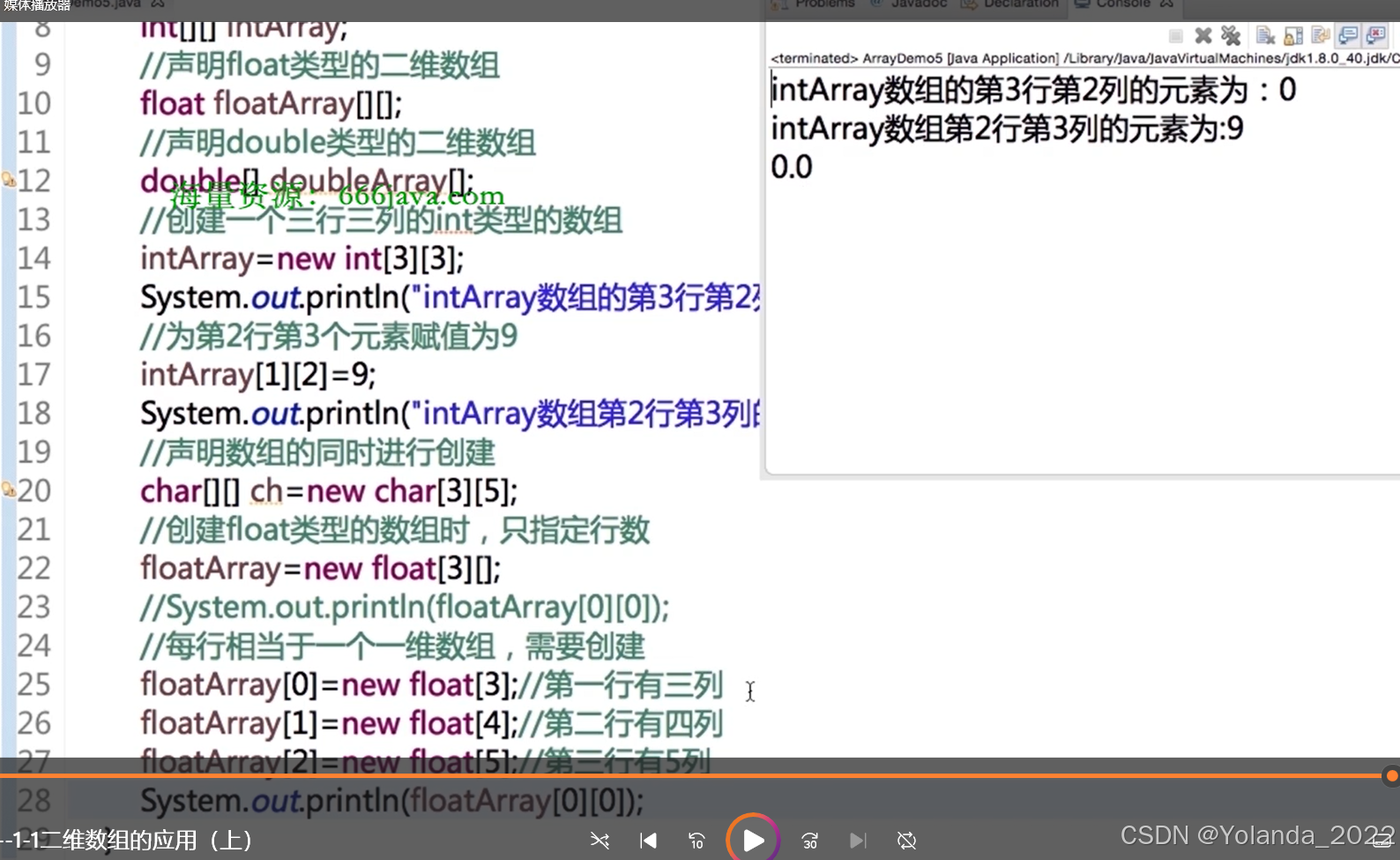
Task: Click comment '//创建float类型的数组时，只指定行数'
Action: (x=395, y=530)
